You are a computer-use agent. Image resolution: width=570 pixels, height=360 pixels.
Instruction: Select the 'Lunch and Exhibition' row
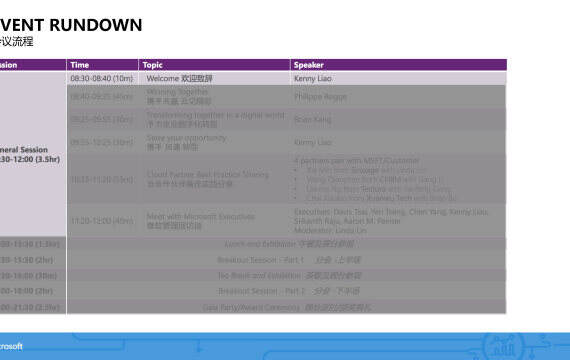click(286, 244)
